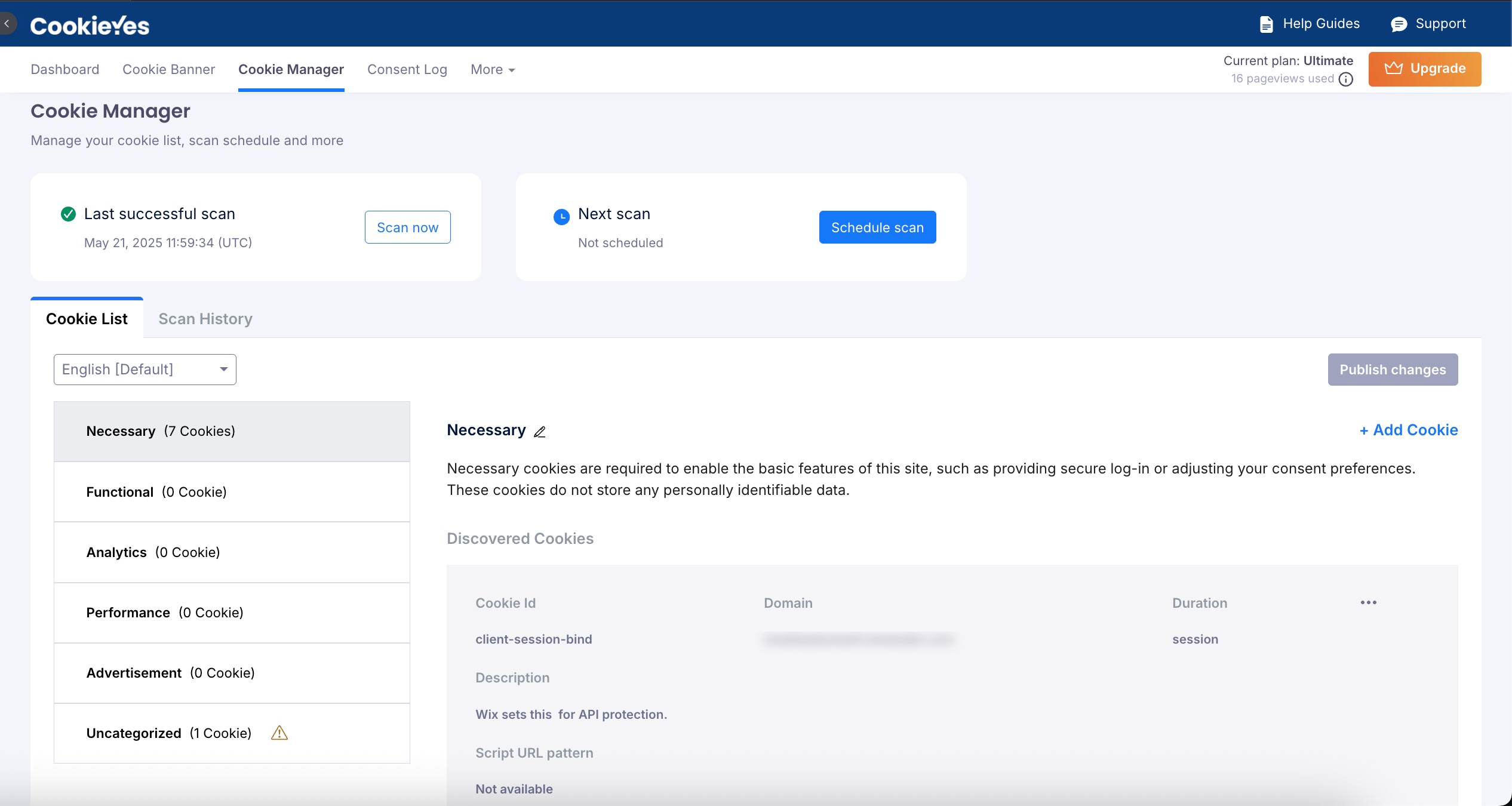Open the English [Default] language dropdown
1512x806 pixels.
pyautogui.click(x=144, y=369)
